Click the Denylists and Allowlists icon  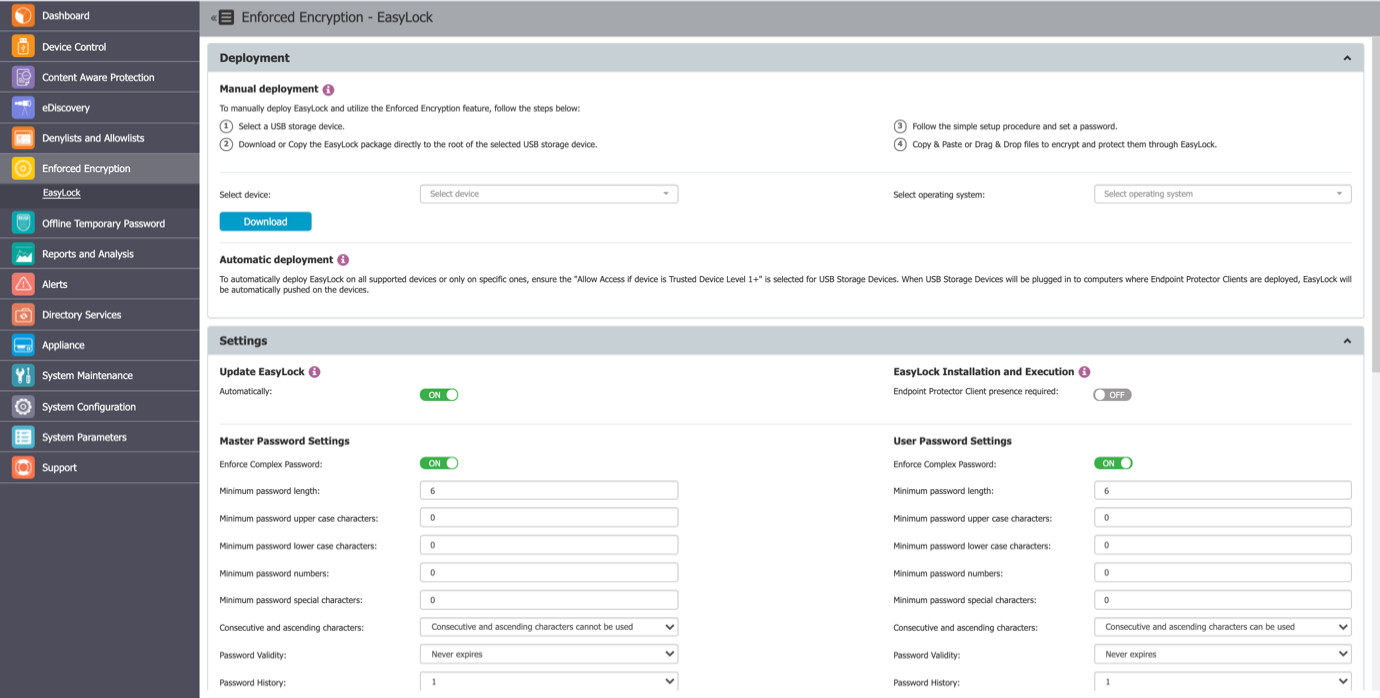coord(23,138)
